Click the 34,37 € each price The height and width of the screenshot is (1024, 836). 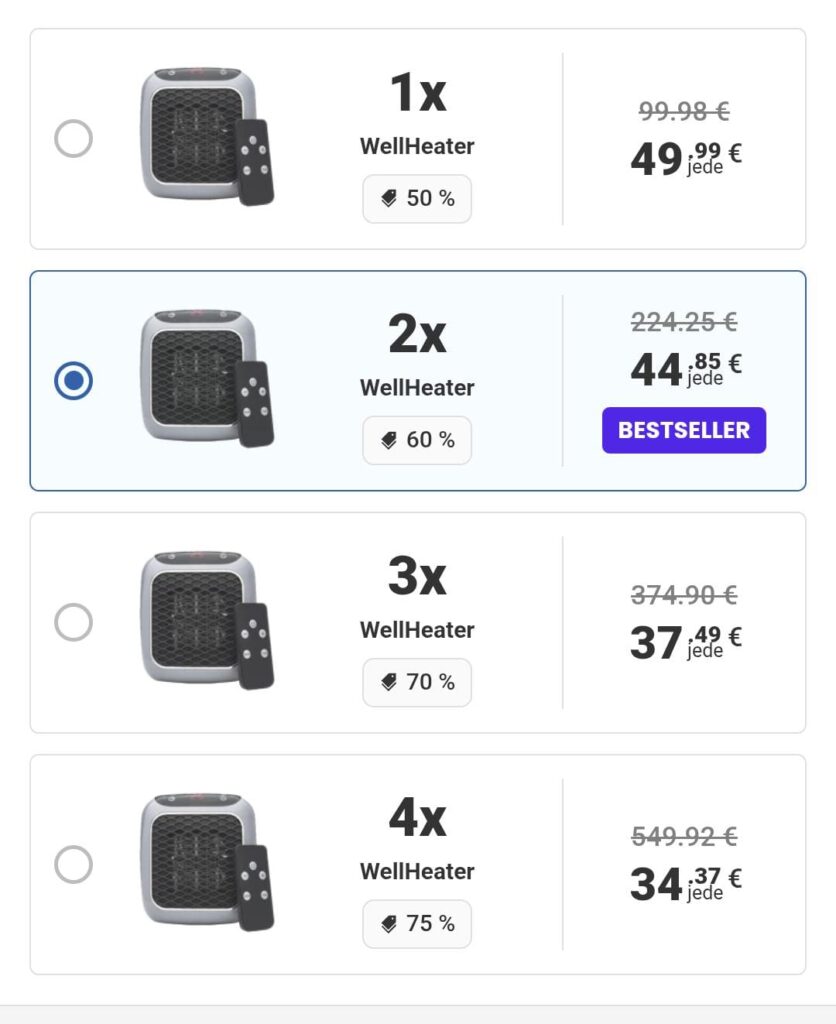click(685, 883)
